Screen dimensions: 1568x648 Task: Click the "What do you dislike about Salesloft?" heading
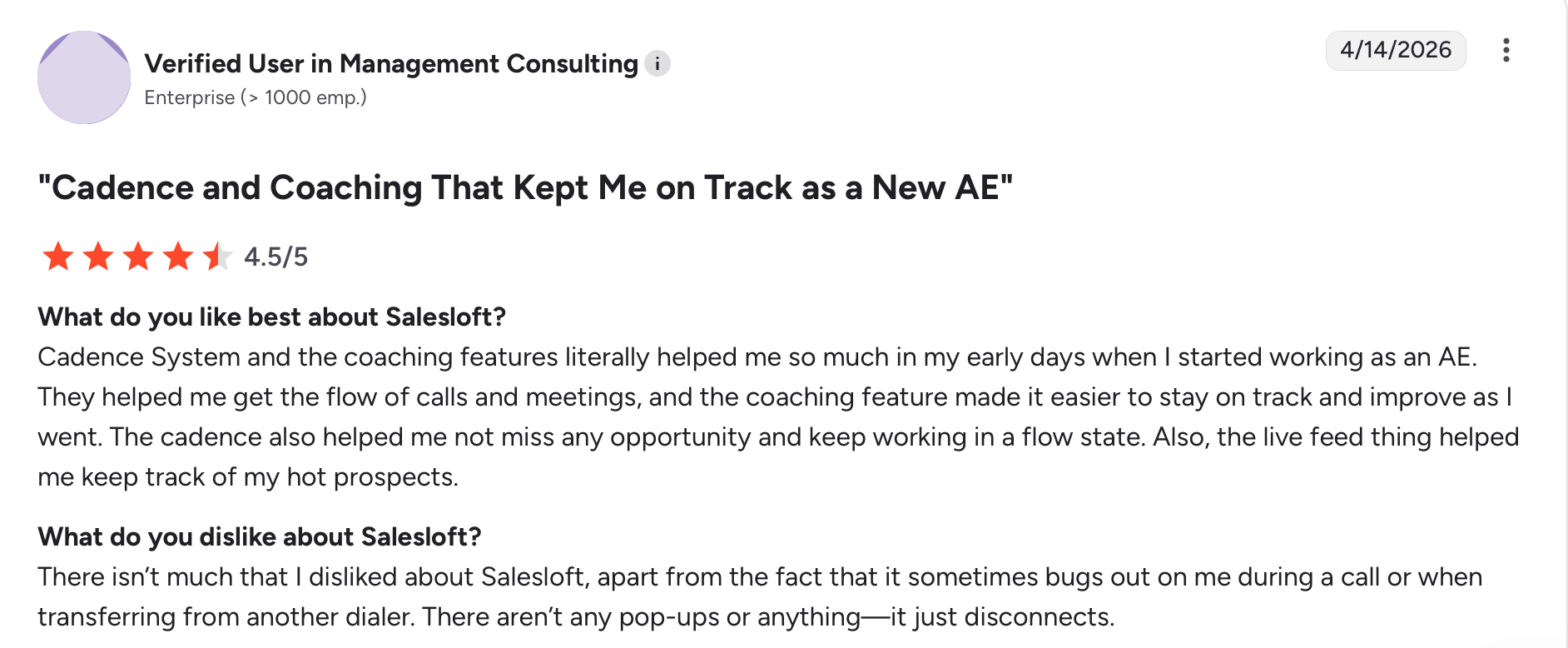(260, 536)
